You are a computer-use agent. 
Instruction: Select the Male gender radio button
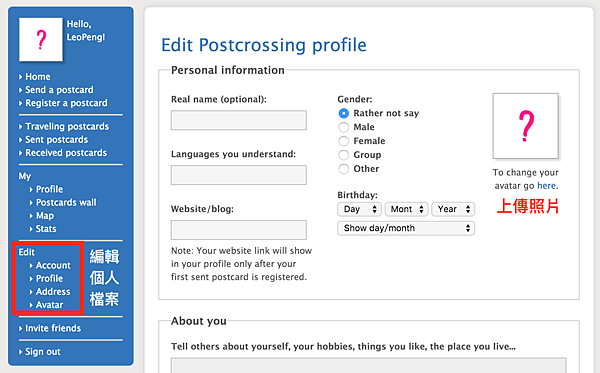tap(344, 127)
